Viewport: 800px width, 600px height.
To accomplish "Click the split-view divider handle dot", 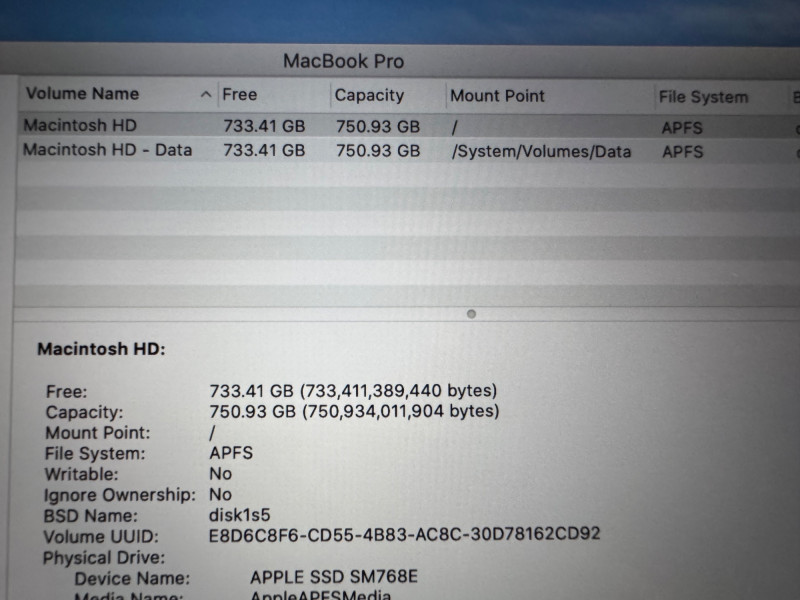I will (471, 313).
